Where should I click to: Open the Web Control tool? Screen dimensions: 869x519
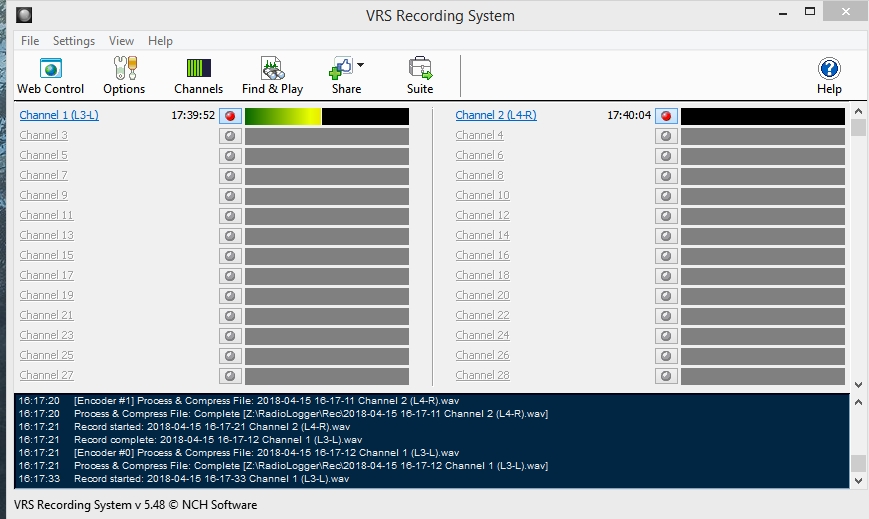(50, 76)
